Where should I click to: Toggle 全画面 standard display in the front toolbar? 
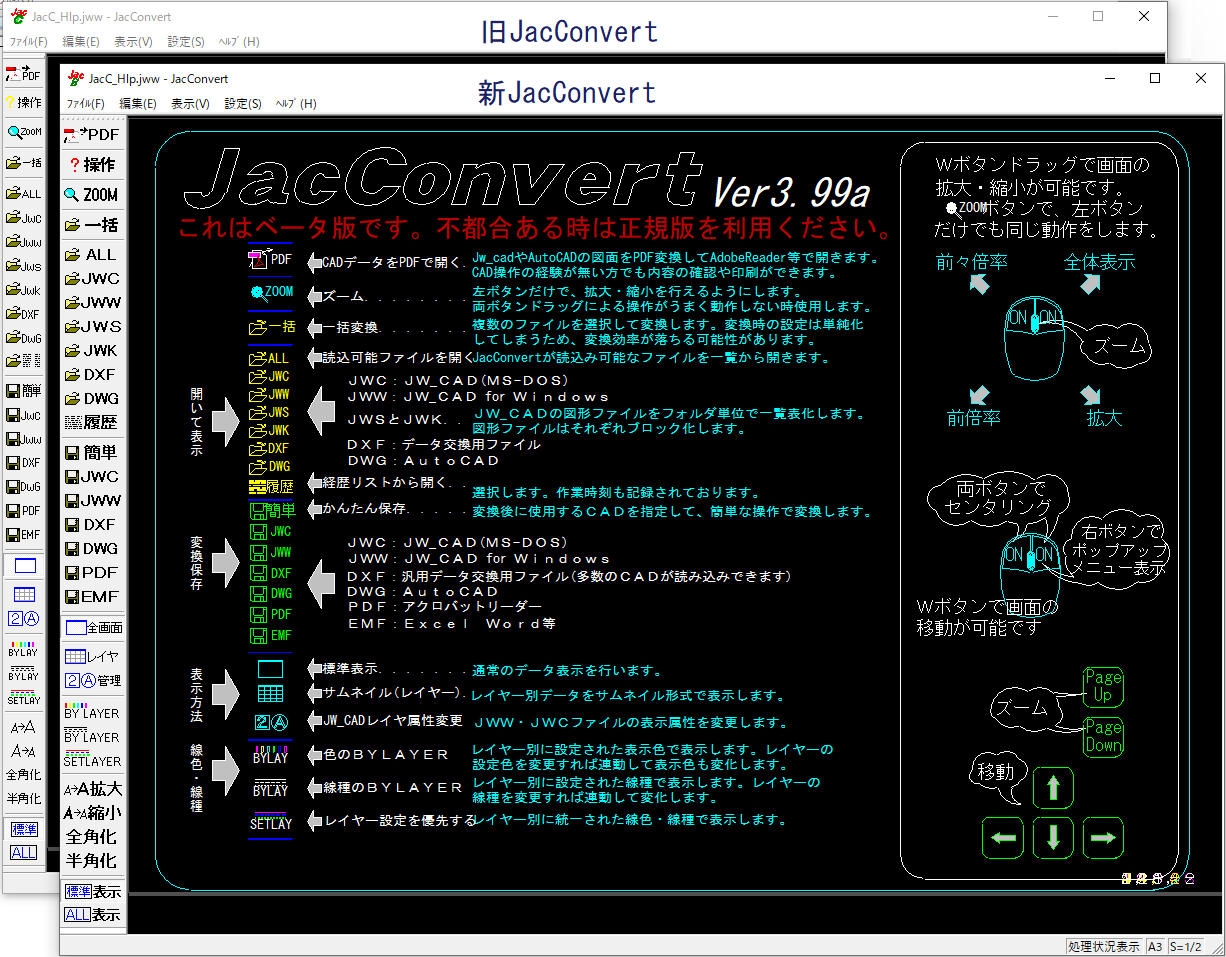click(91, 628)
